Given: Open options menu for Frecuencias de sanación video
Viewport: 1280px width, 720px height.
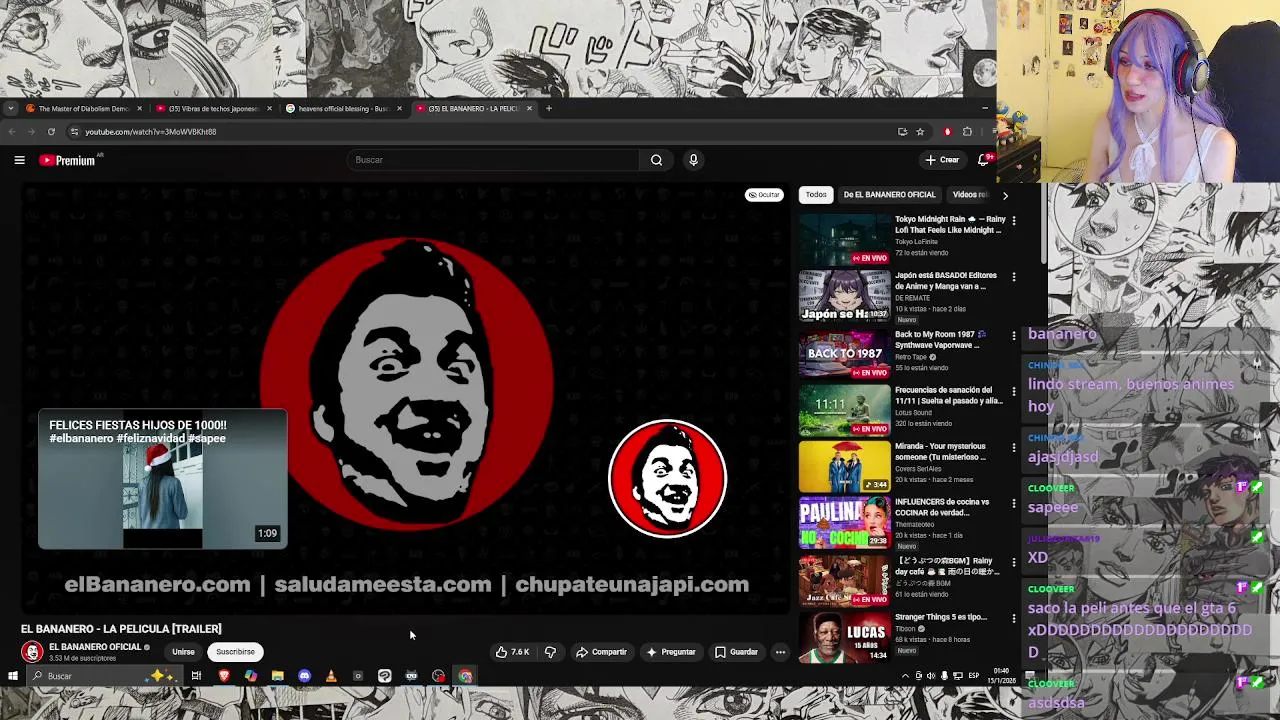Looking at the screenshot, I should point(1013,392).
